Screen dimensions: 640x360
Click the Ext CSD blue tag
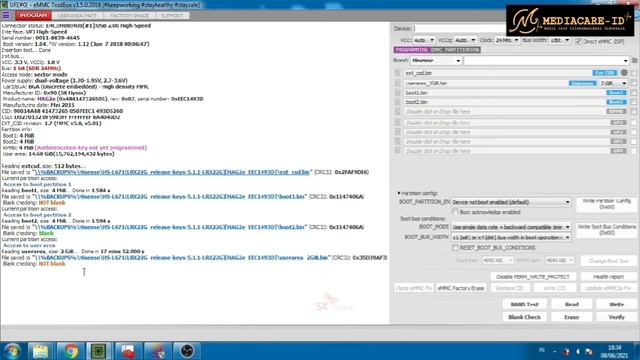(x=604, y=73)
